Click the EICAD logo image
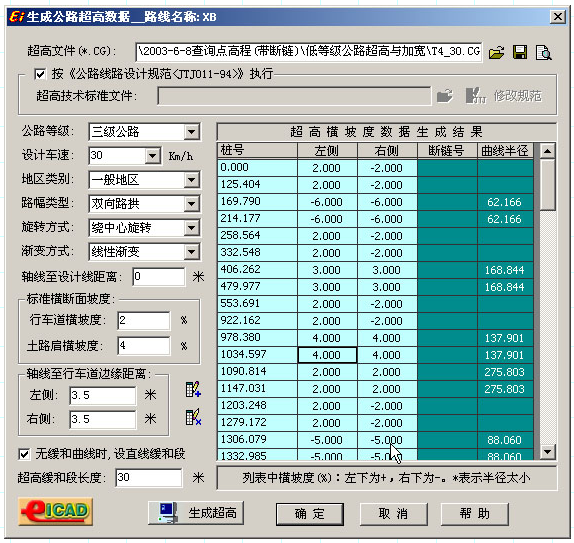 (x=55, y=512)
